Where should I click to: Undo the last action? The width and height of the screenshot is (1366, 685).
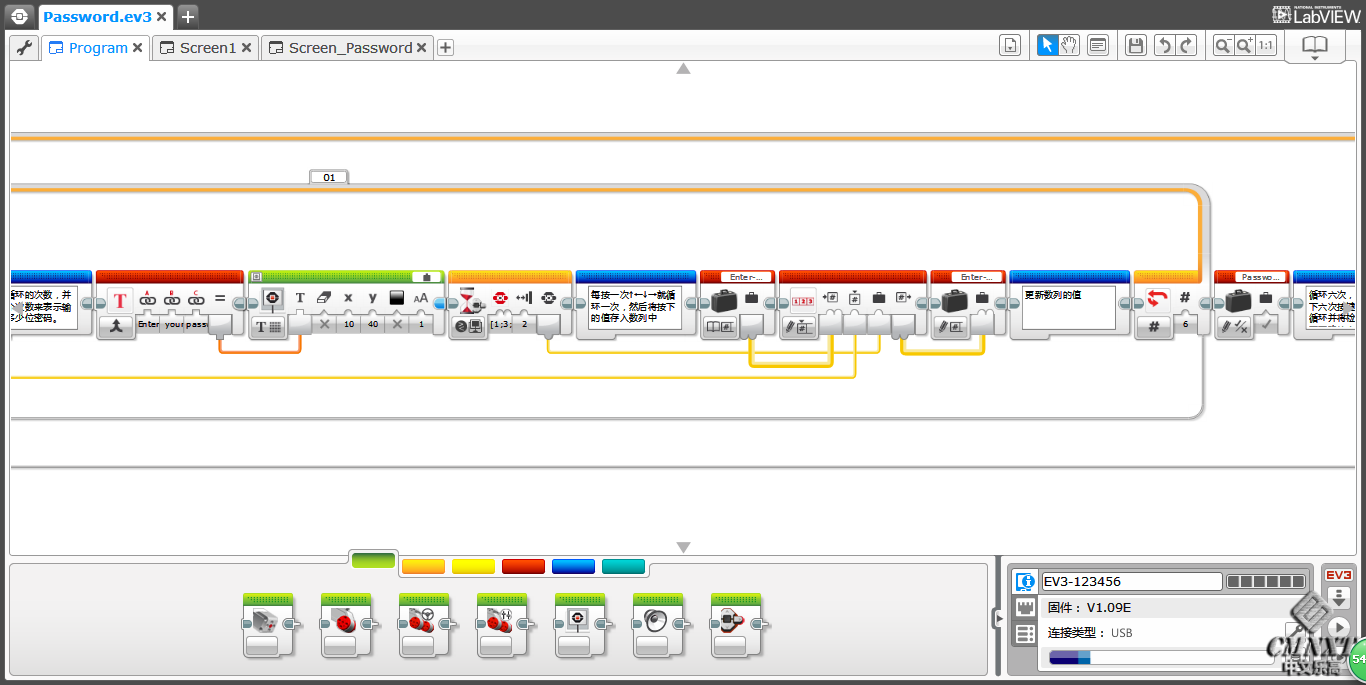coord(1163,45)
